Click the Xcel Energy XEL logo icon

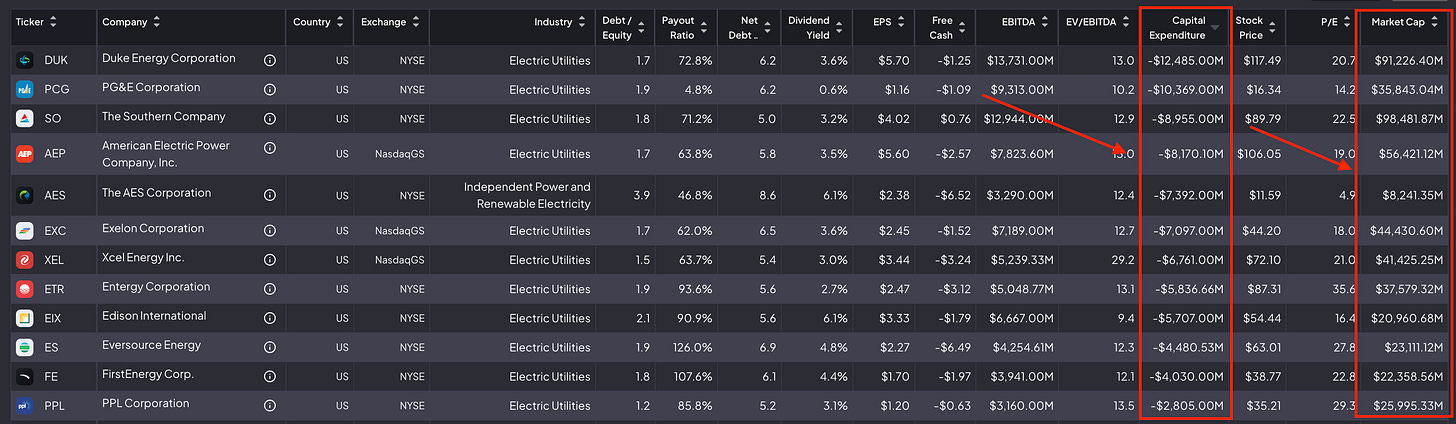point(25,260)
